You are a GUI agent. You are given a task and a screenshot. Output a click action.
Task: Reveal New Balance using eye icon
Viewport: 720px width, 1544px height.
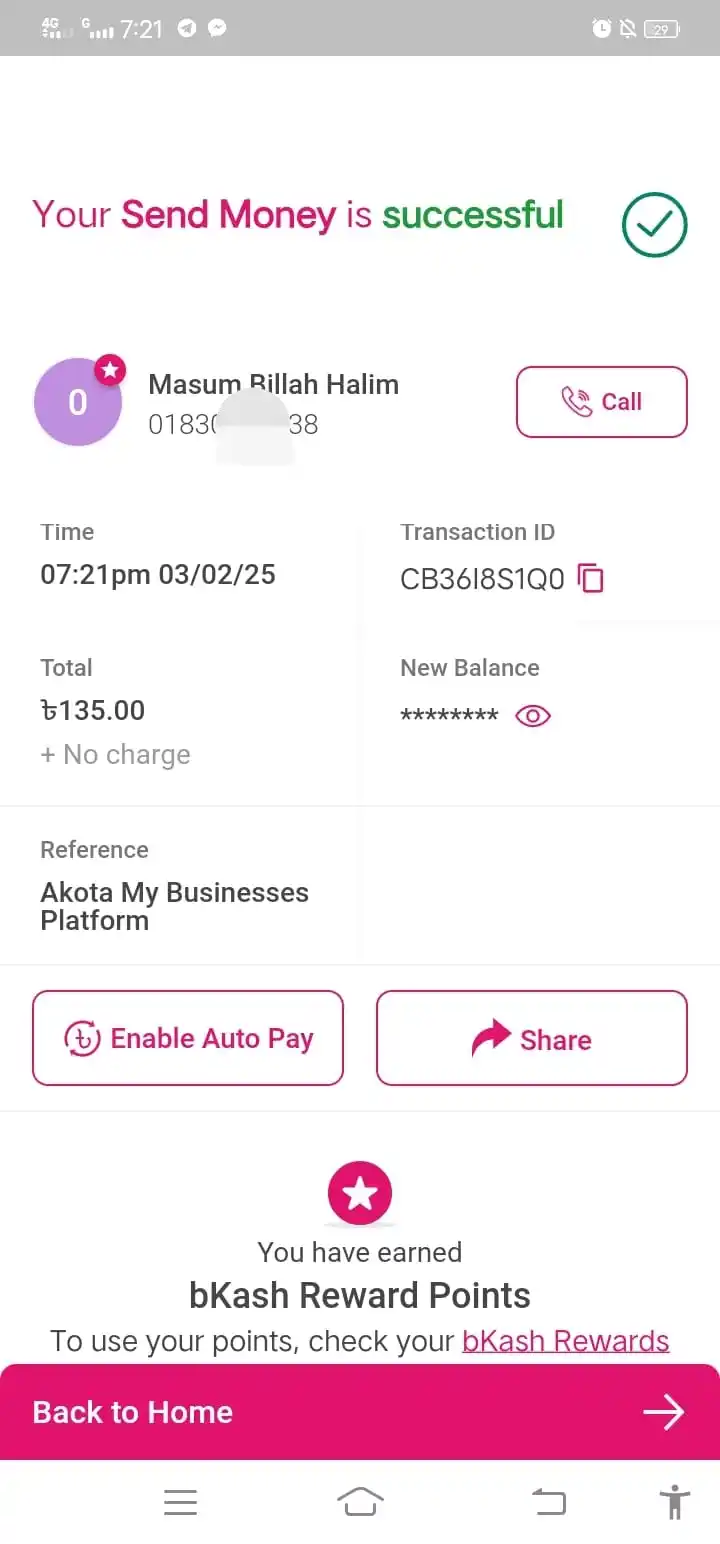click(x=533, y=716)
